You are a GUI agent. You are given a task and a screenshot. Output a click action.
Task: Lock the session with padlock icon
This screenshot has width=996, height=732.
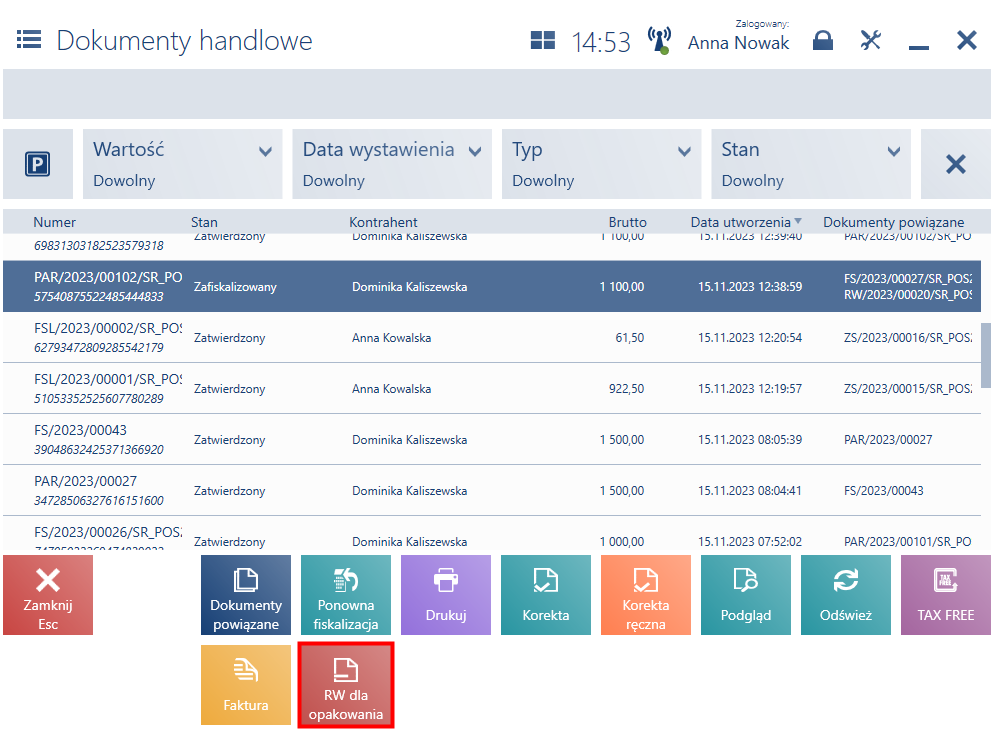pos(823,41)
